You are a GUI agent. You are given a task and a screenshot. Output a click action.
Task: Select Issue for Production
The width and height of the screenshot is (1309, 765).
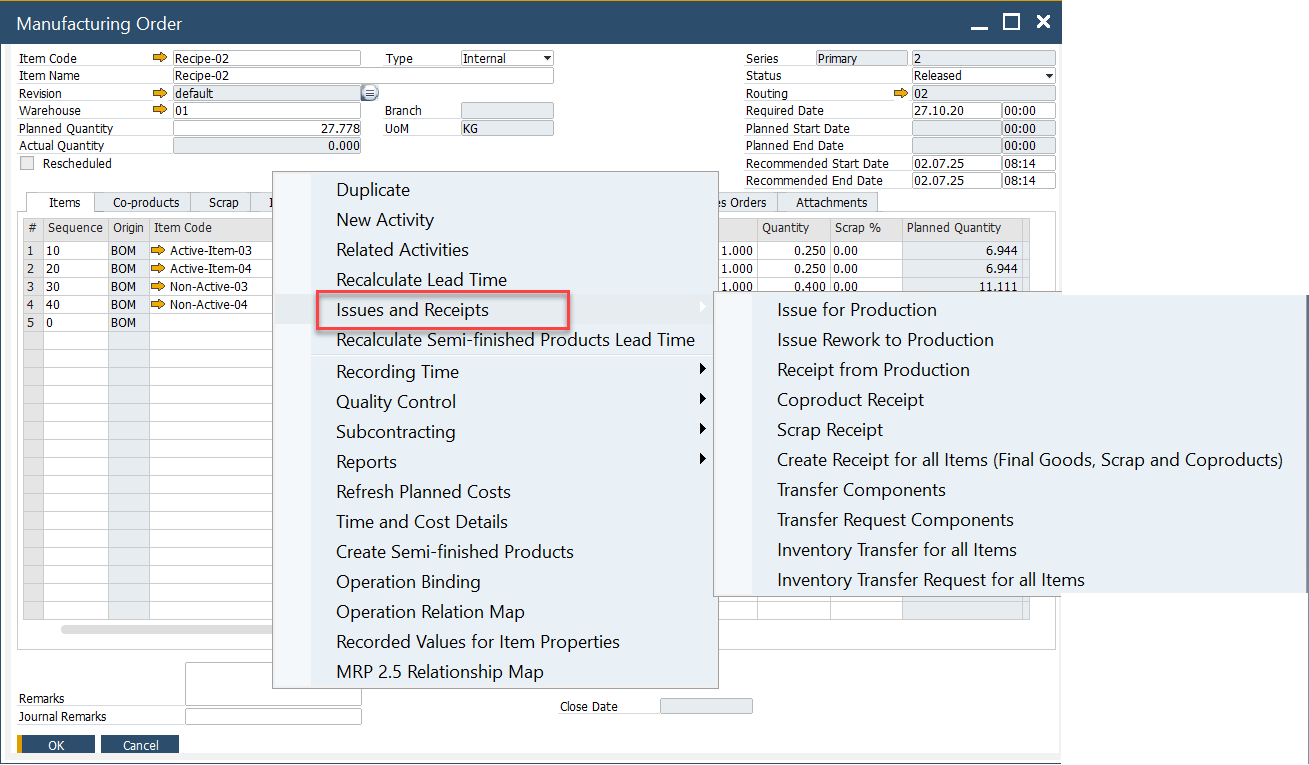(x=856, y=310)
